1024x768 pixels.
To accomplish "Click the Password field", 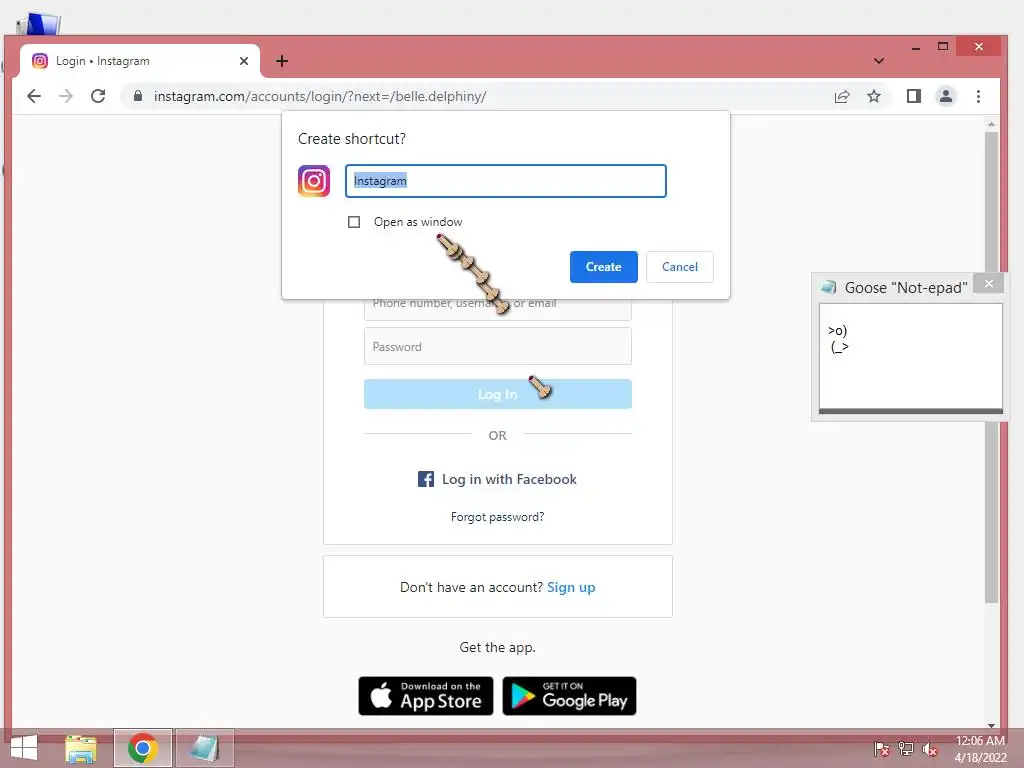I will (x=498, y=346).
